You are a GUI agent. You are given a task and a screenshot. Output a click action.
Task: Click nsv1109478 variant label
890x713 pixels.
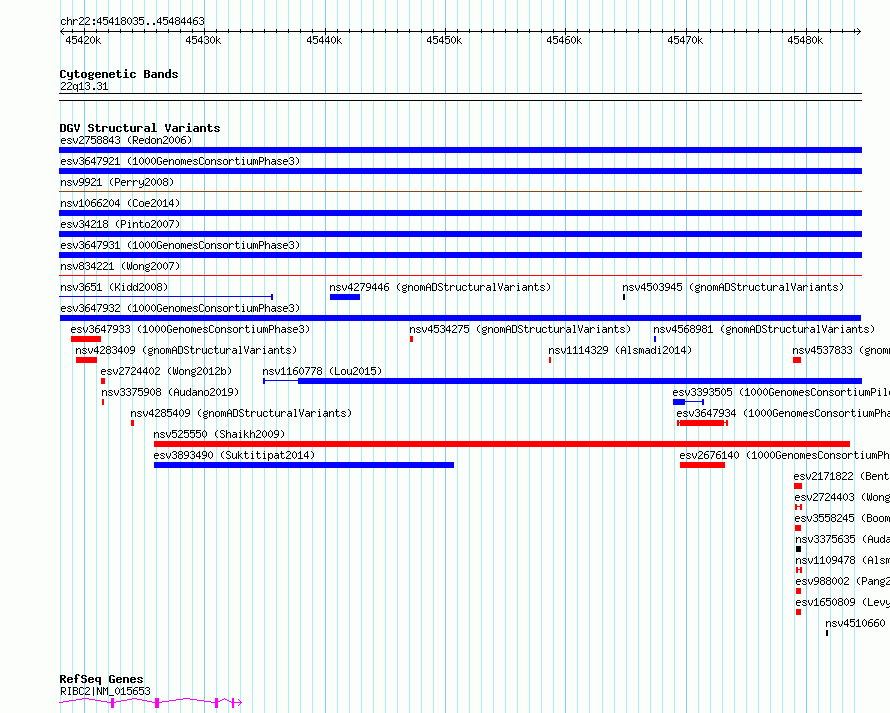(842, 560)
